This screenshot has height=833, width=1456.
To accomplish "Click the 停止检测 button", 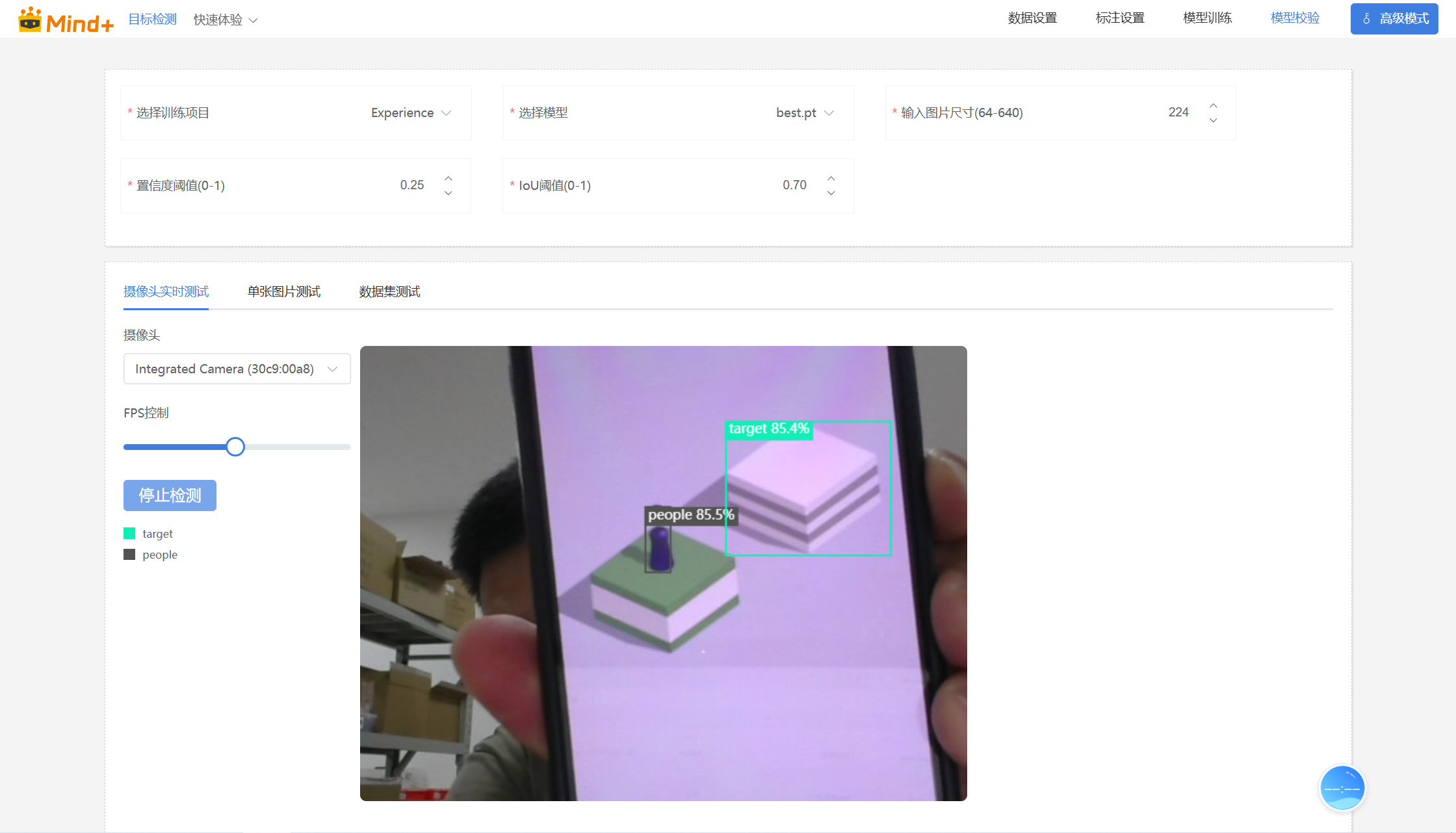I will [x=169, y=495].
